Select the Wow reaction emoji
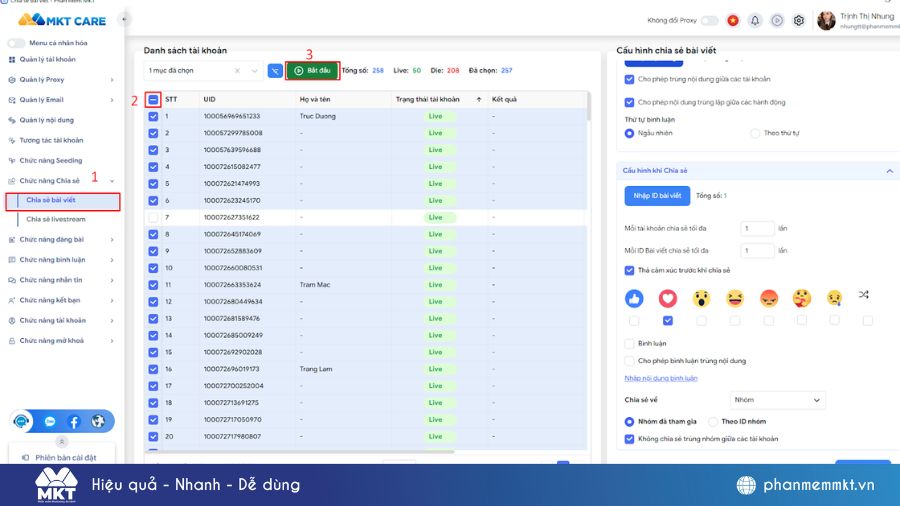This screenshot has width=900, height=506. point(701,298)
